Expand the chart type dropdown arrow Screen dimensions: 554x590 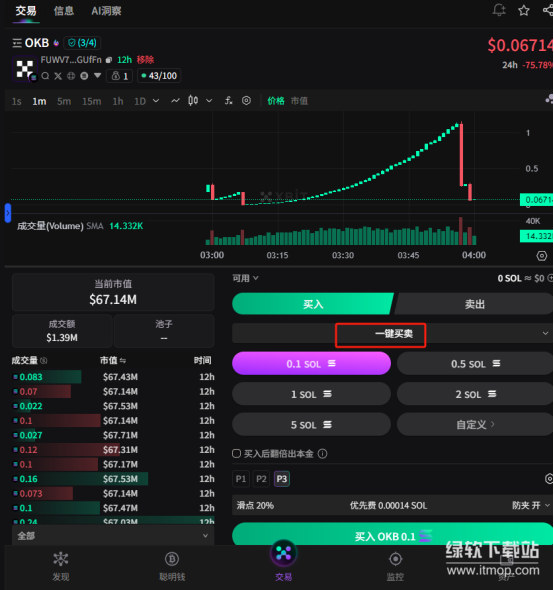click(209, 101)
